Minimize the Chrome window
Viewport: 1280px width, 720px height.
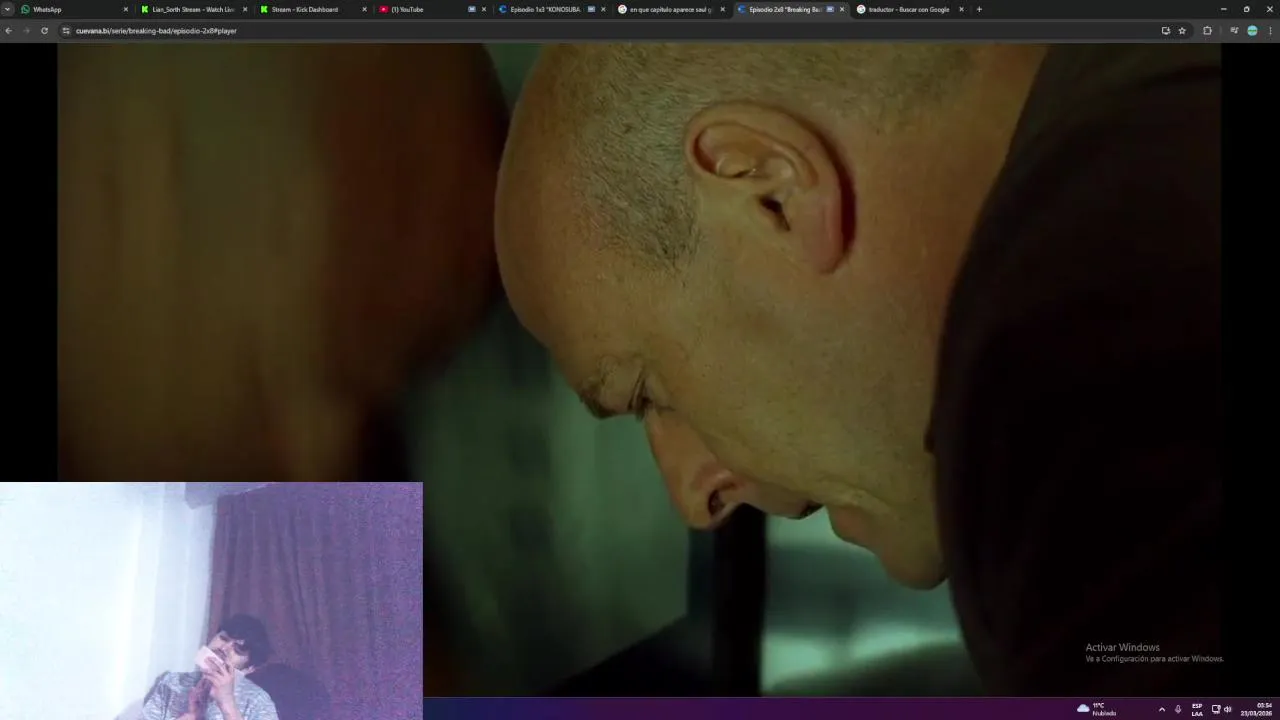[x=1223, y=9]
